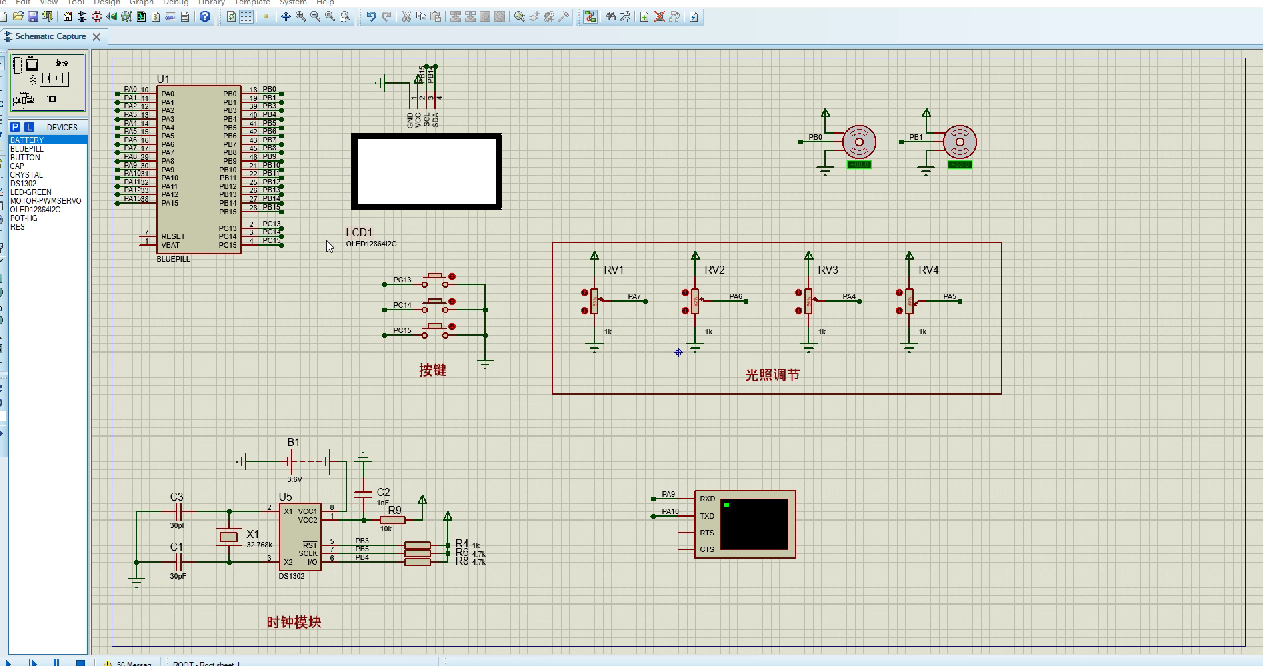
Task: Click the stop simulation square button
Action: (80, 662)
